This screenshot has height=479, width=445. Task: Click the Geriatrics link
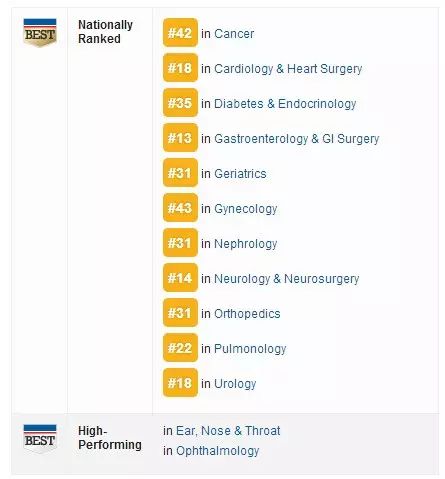[240, 174]
